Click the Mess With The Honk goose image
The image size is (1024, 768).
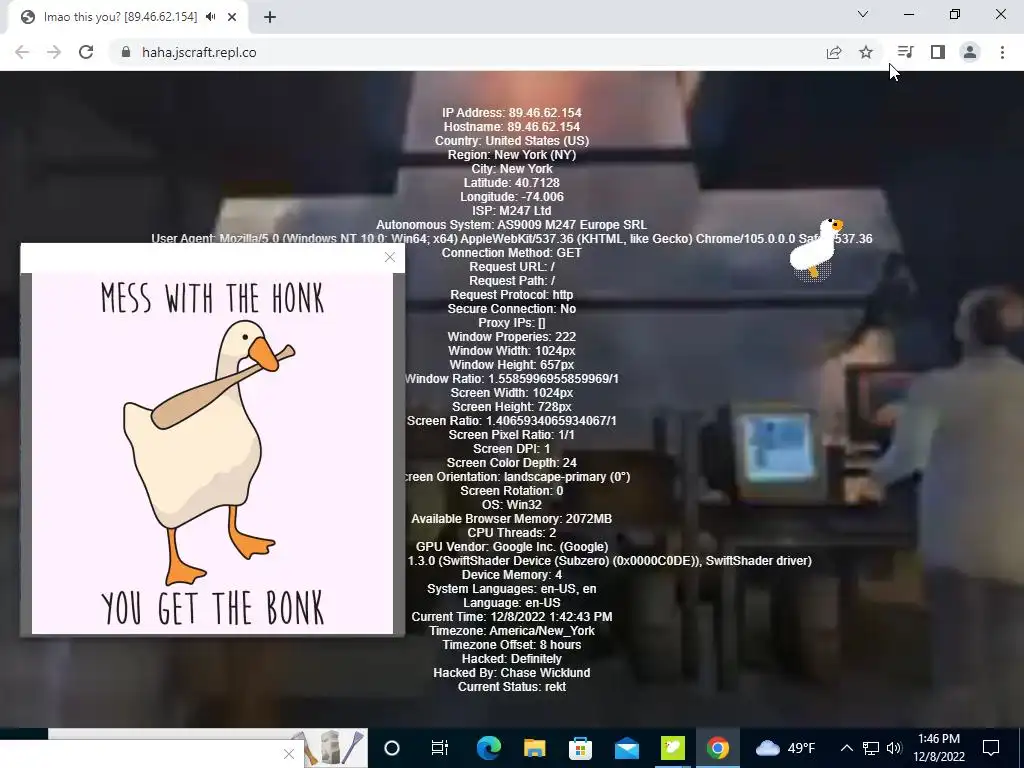point(212,453)
